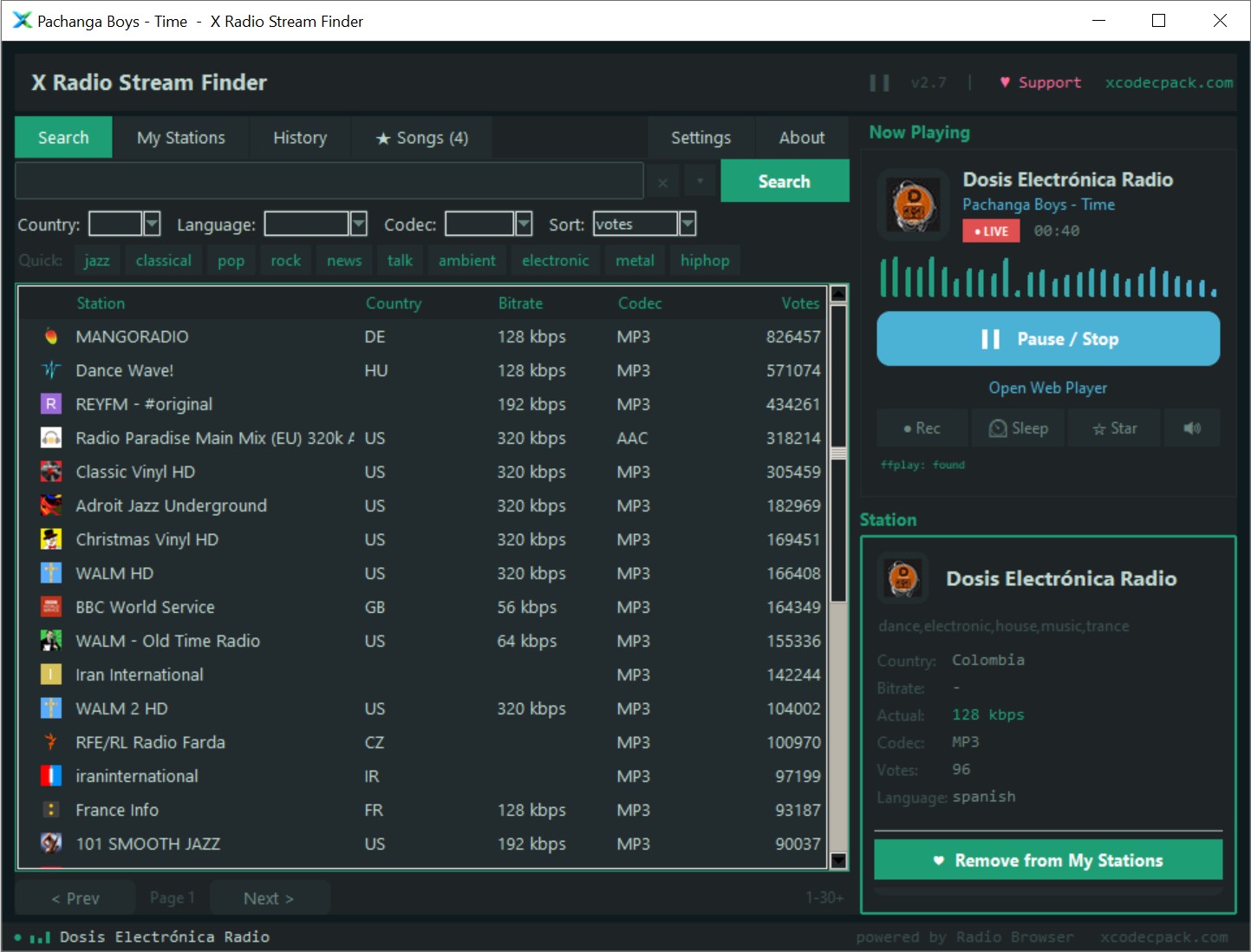
Task: Star the current song
Action: click(x=1114, y=428)
